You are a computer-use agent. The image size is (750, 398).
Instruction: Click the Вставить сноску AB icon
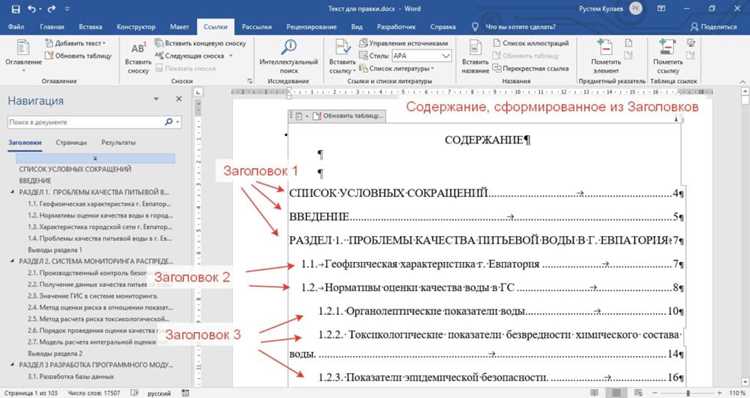(x=138, y=48)
